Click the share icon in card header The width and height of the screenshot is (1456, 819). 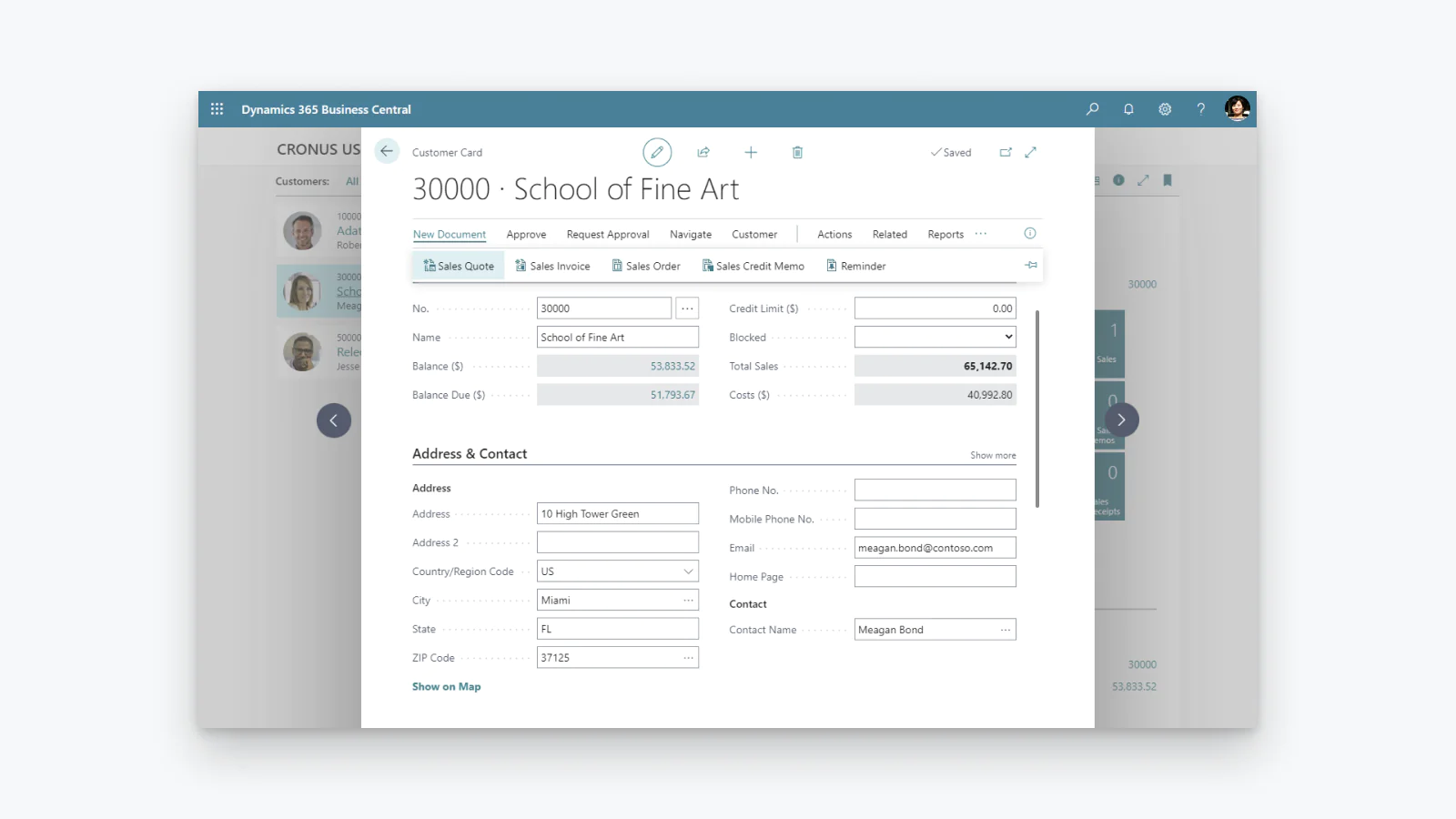point(703,152)
